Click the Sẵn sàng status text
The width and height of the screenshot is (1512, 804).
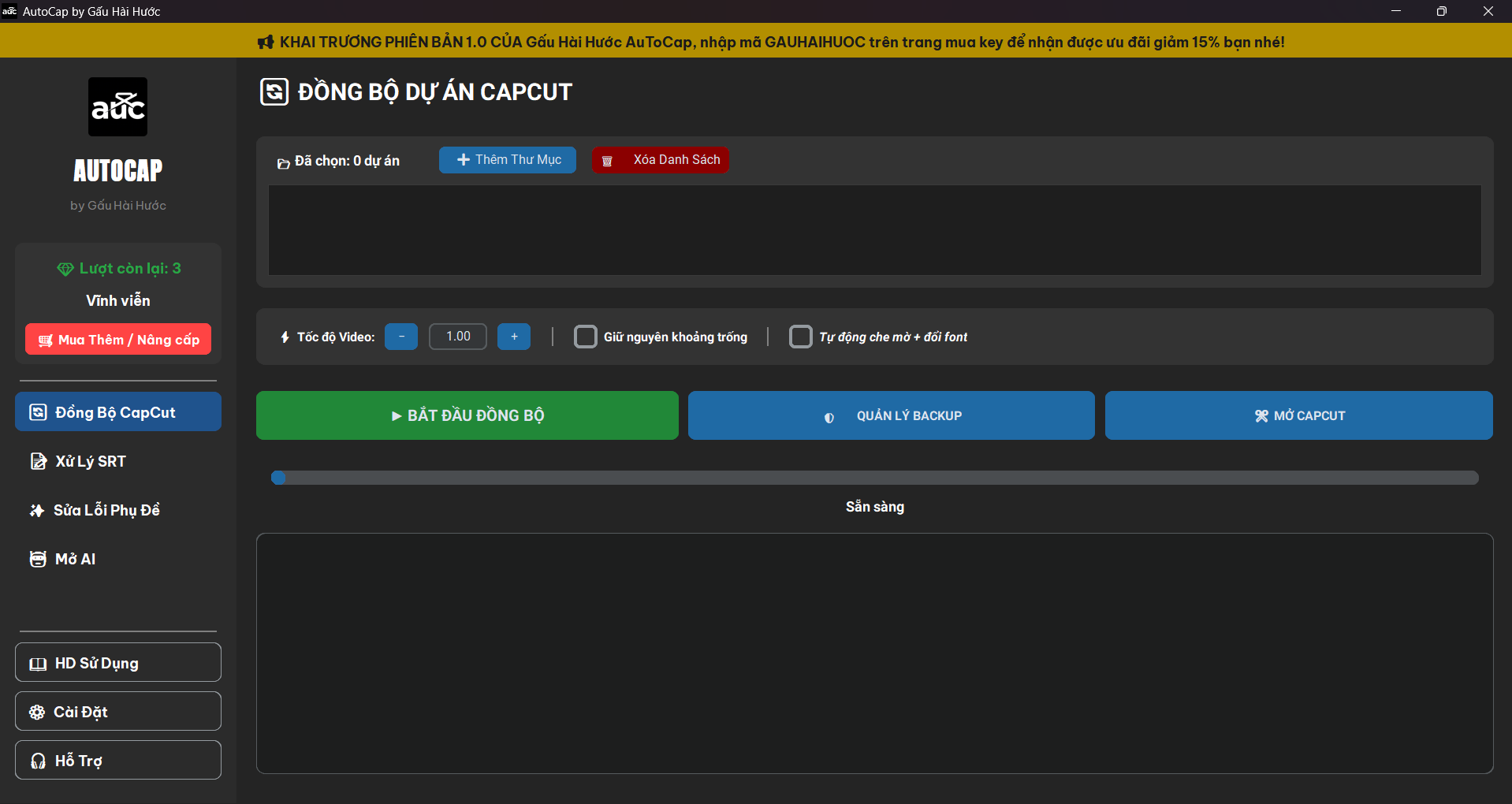pos(875,507)
